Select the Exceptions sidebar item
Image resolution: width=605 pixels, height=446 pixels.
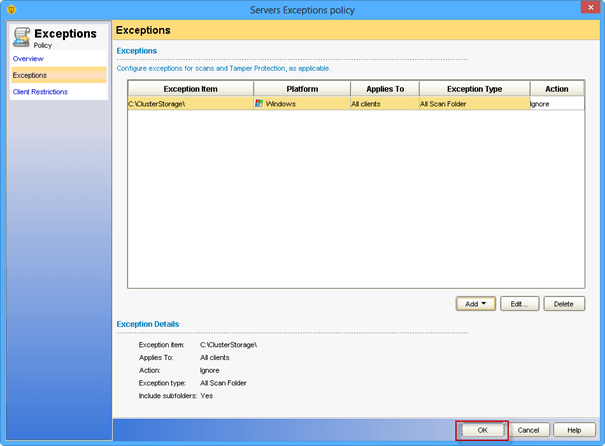tap(30, 75)
